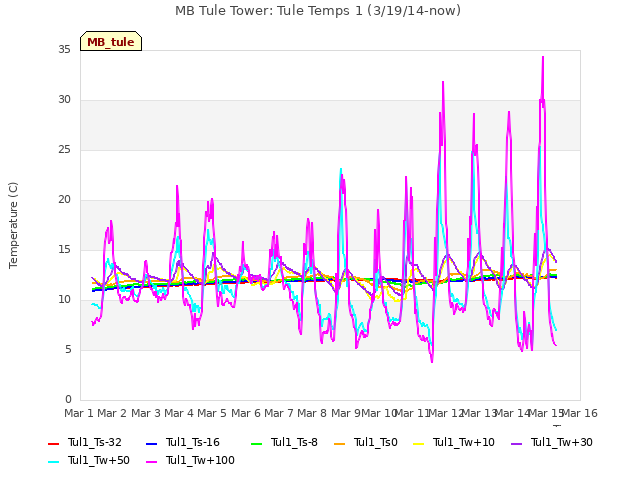Click the red Tul1_Ts-32 legend swatch

[x=53, y=443]
